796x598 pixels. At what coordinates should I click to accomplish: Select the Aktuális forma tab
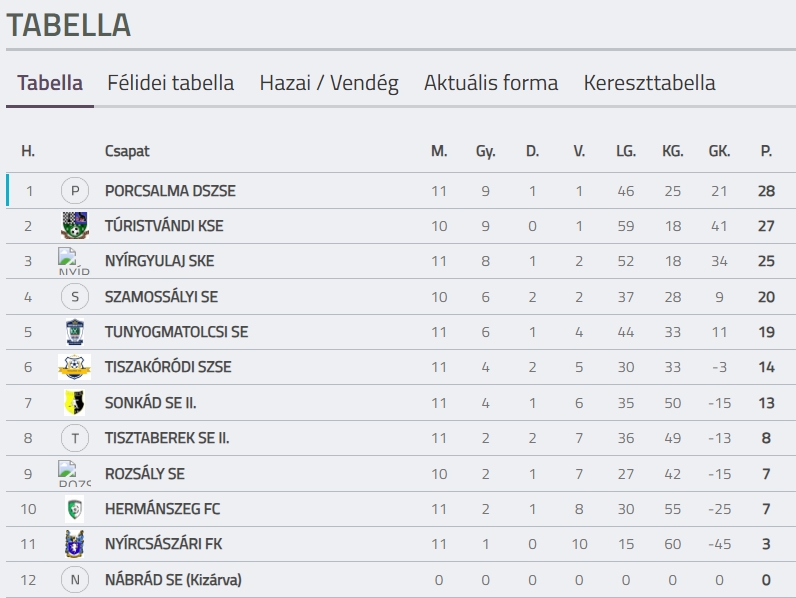click(x=491, y=83)
